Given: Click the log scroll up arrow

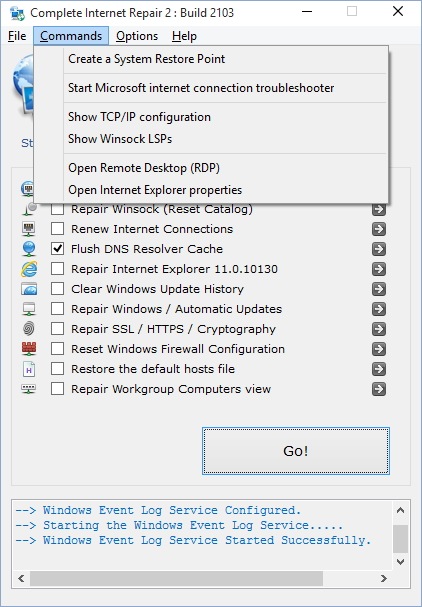Looking at the screenshot, I should (401, 510).
